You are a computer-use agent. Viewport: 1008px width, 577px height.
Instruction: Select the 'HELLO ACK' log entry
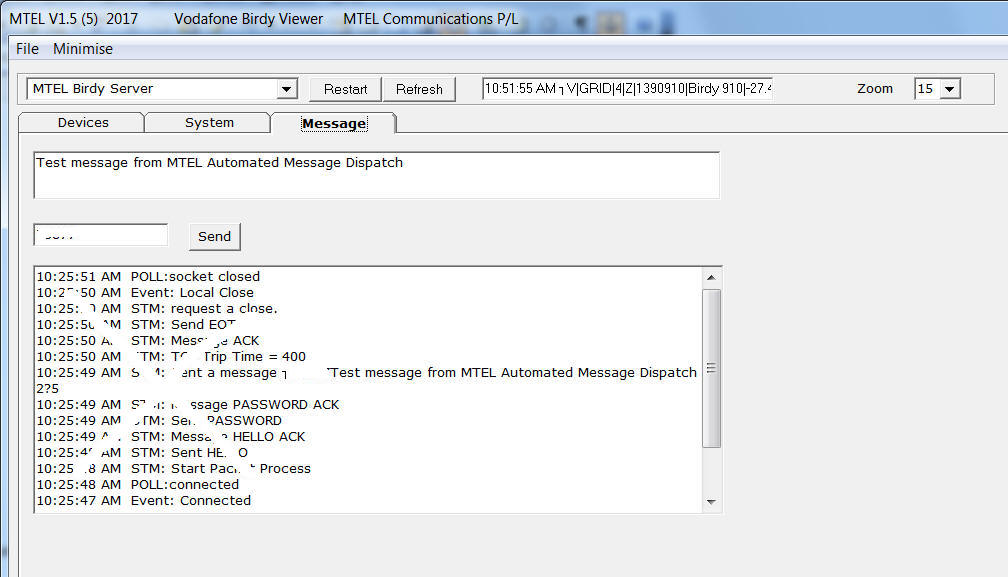171,437
